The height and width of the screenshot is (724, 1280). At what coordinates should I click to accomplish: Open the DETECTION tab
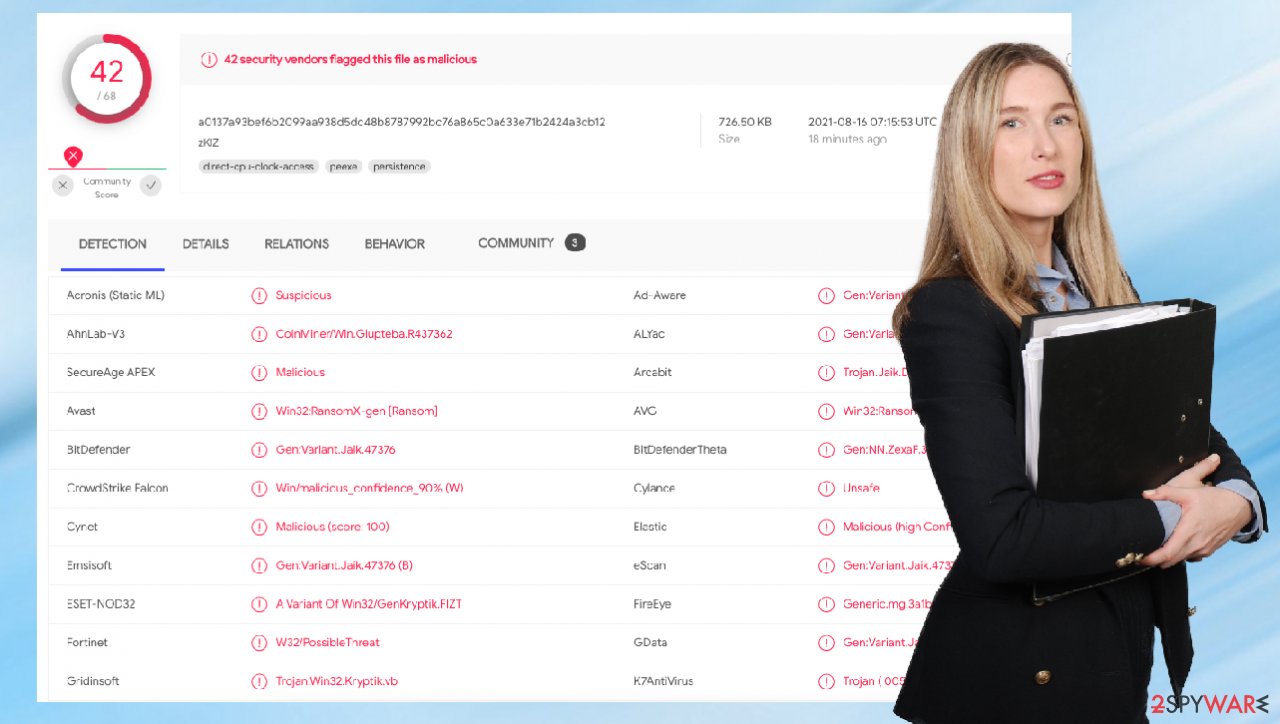pyautogui.click(x=113, y=244)
